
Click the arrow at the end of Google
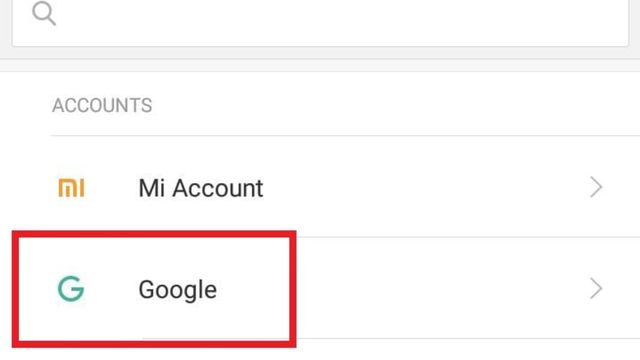pyautogui.click(x=596, y=289)
